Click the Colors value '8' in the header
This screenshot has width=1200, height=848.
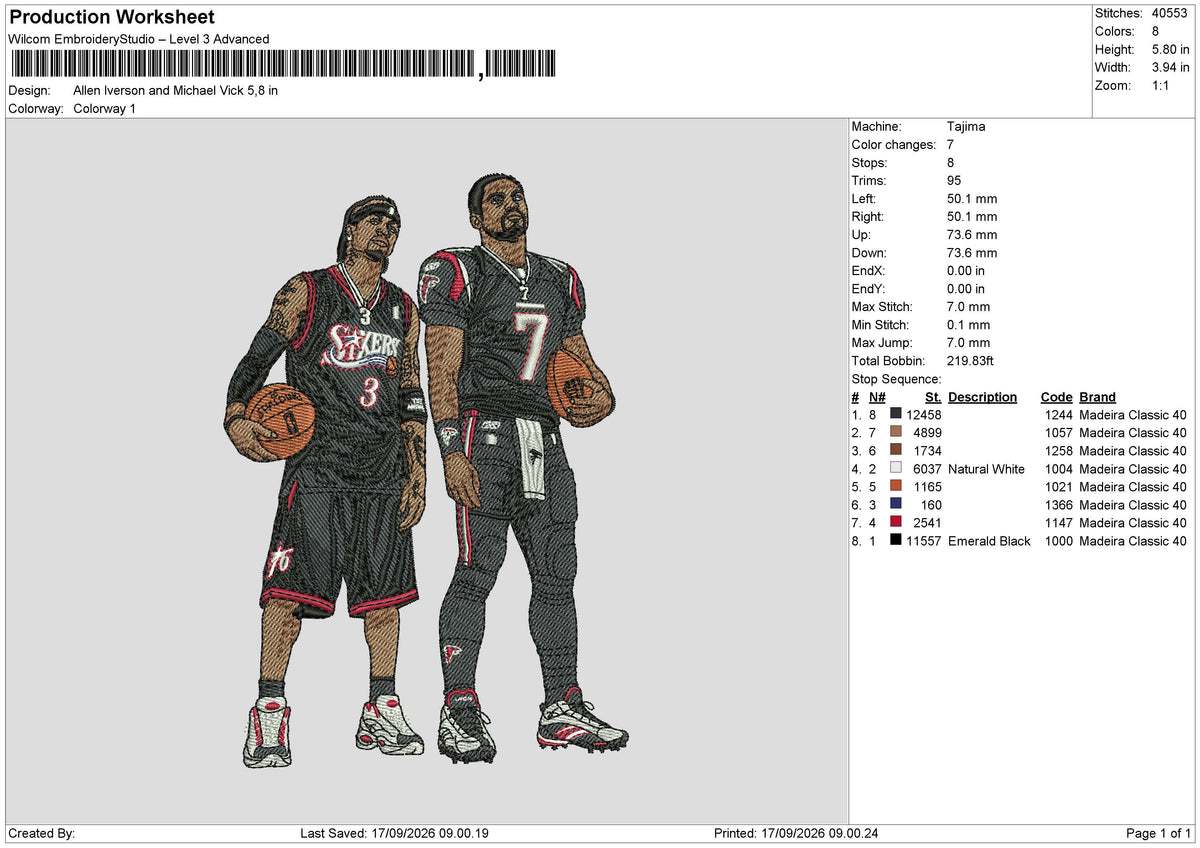pos(1156,32)
